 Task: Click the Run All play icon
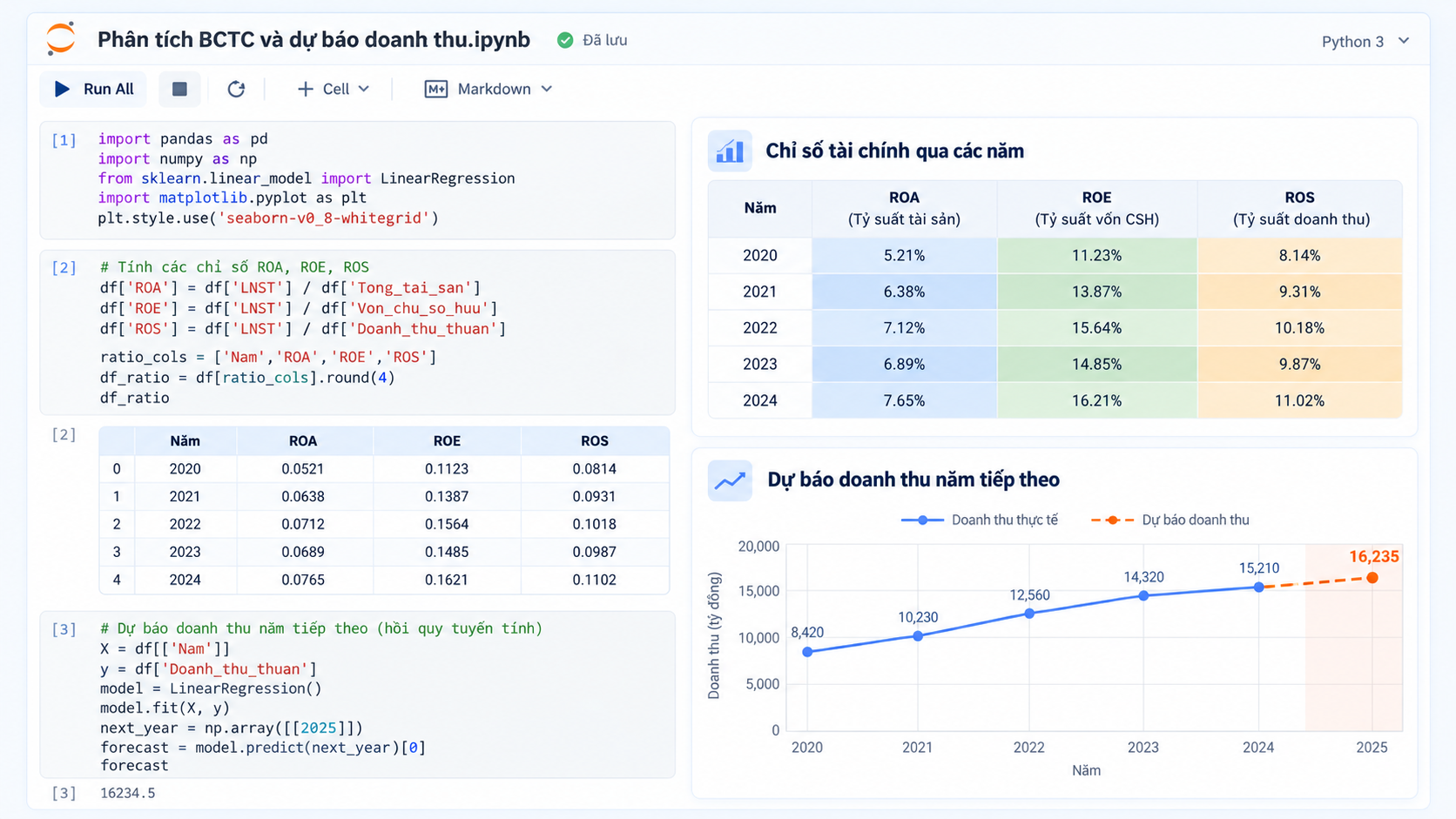(x=62, y=89)
